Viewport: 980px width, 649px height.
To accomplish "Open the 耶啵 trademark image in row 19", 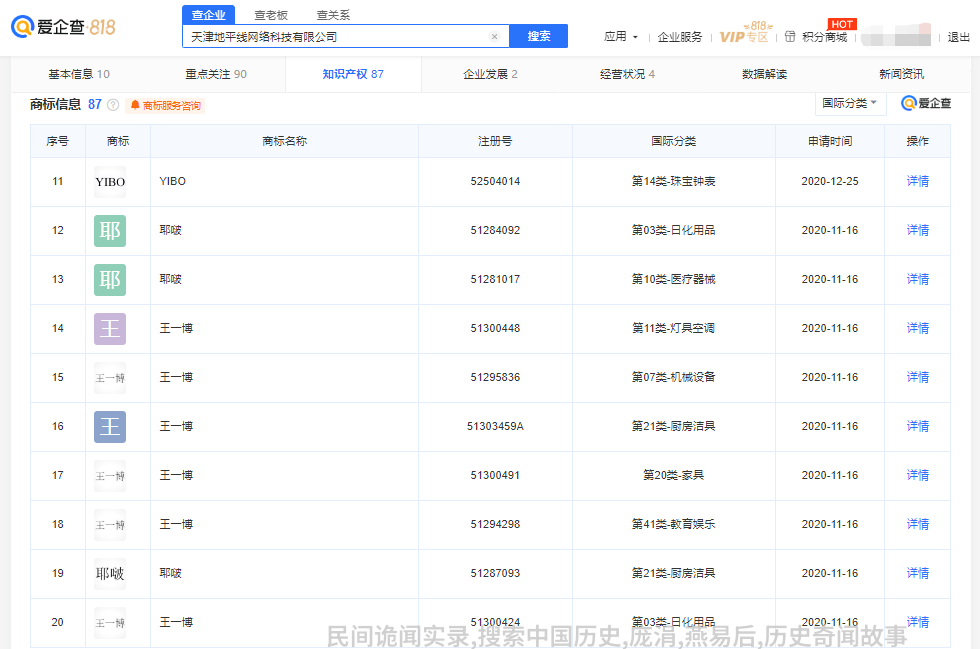I will pos(110,574).
